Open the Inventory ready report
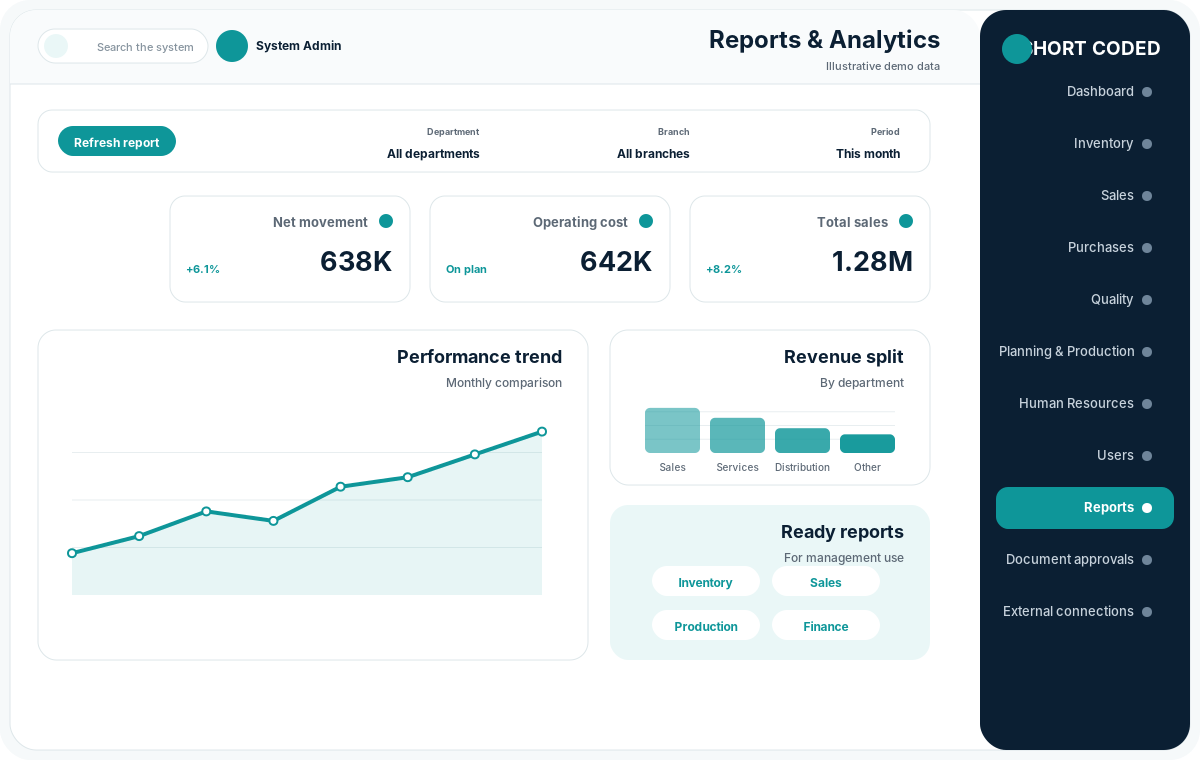The height and width of the screenshot is (760, 1200). (x=706, y=582)
